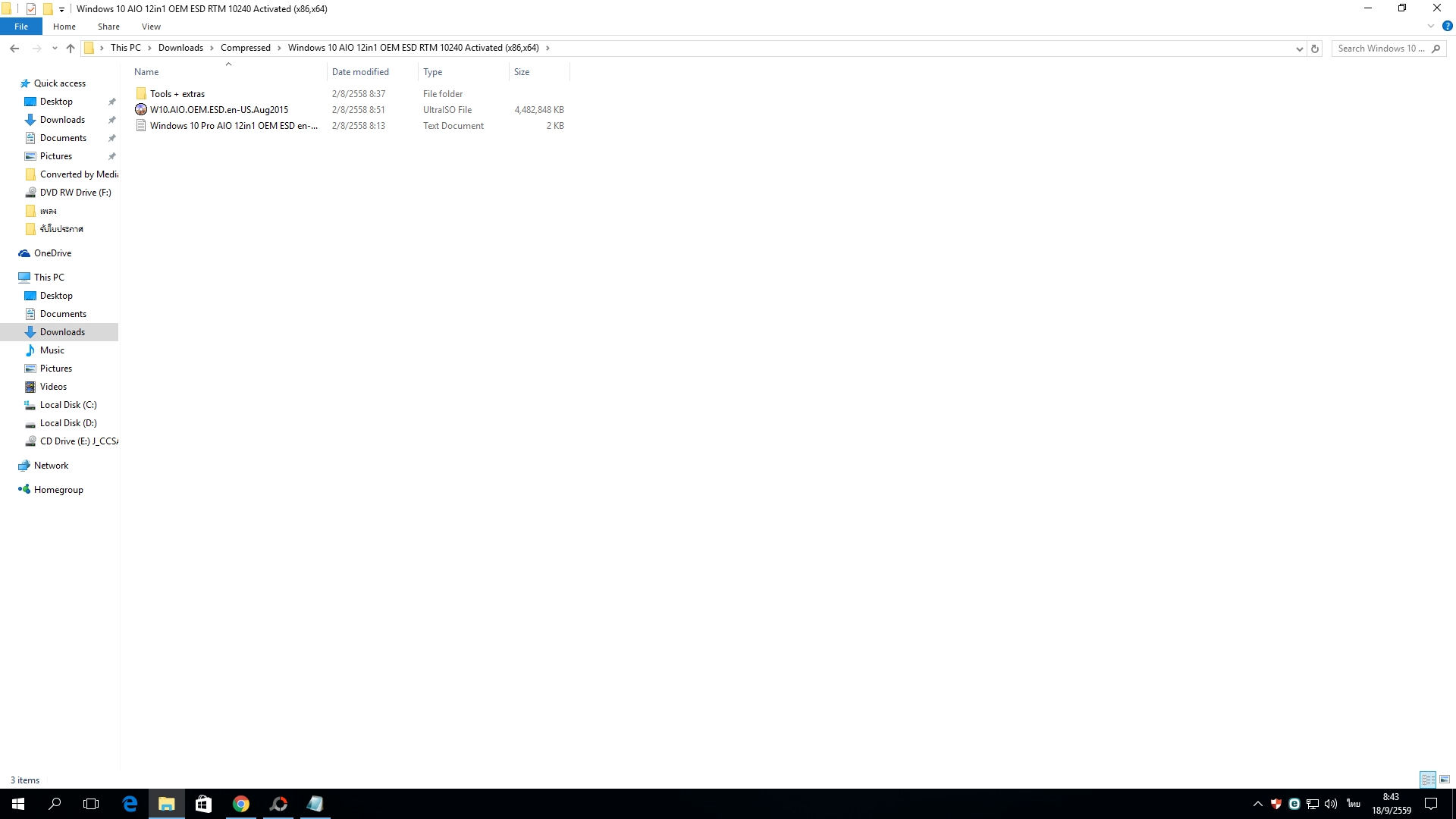Sort by Name column header
Image resolution: width=1456 pixels, height=819 pixels.
pyautogui.click(x=227, y=72)
